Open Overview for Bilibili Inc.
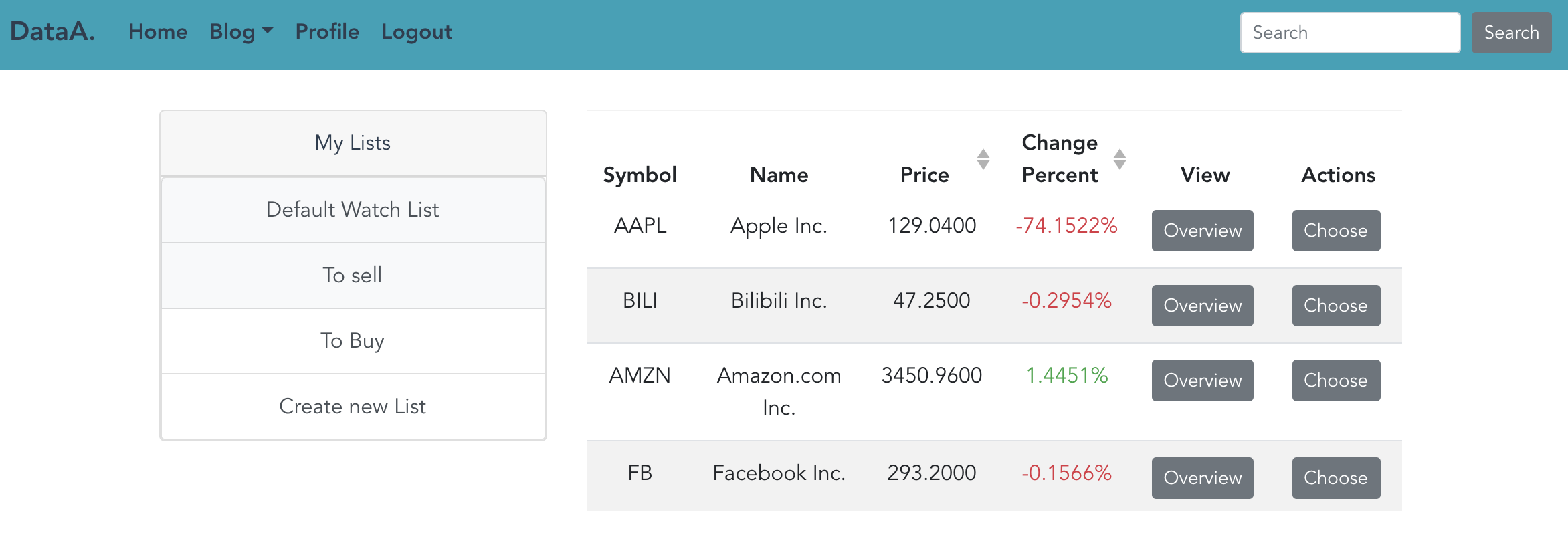This screenshot has width=1568, height=543. 1202,306
